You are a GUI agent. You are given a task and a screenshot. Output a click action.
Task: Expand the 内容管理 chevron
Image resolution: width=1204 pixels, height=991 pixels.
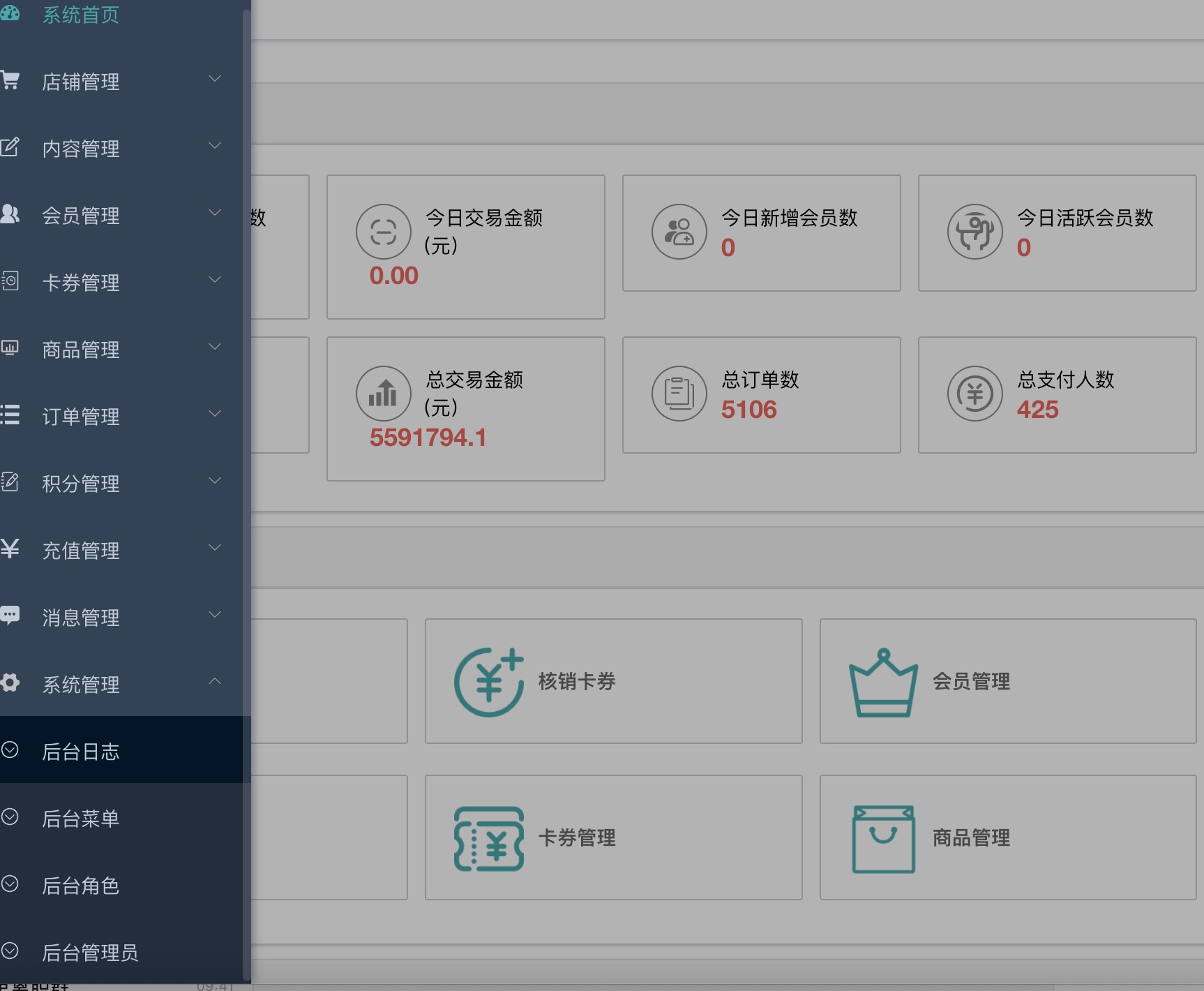point(215,146)
